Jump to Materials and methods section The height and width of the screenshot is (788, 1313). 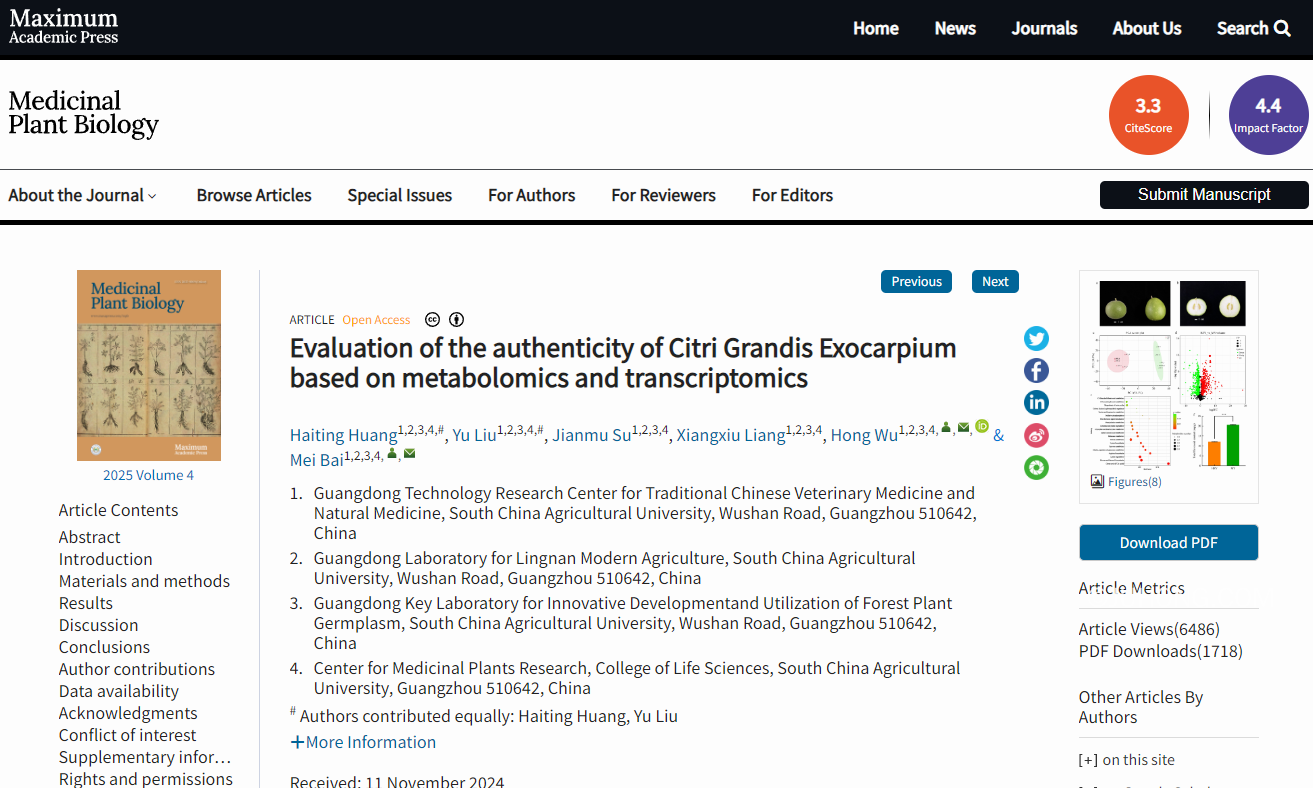pyautogui.click(x=144, y=581)
